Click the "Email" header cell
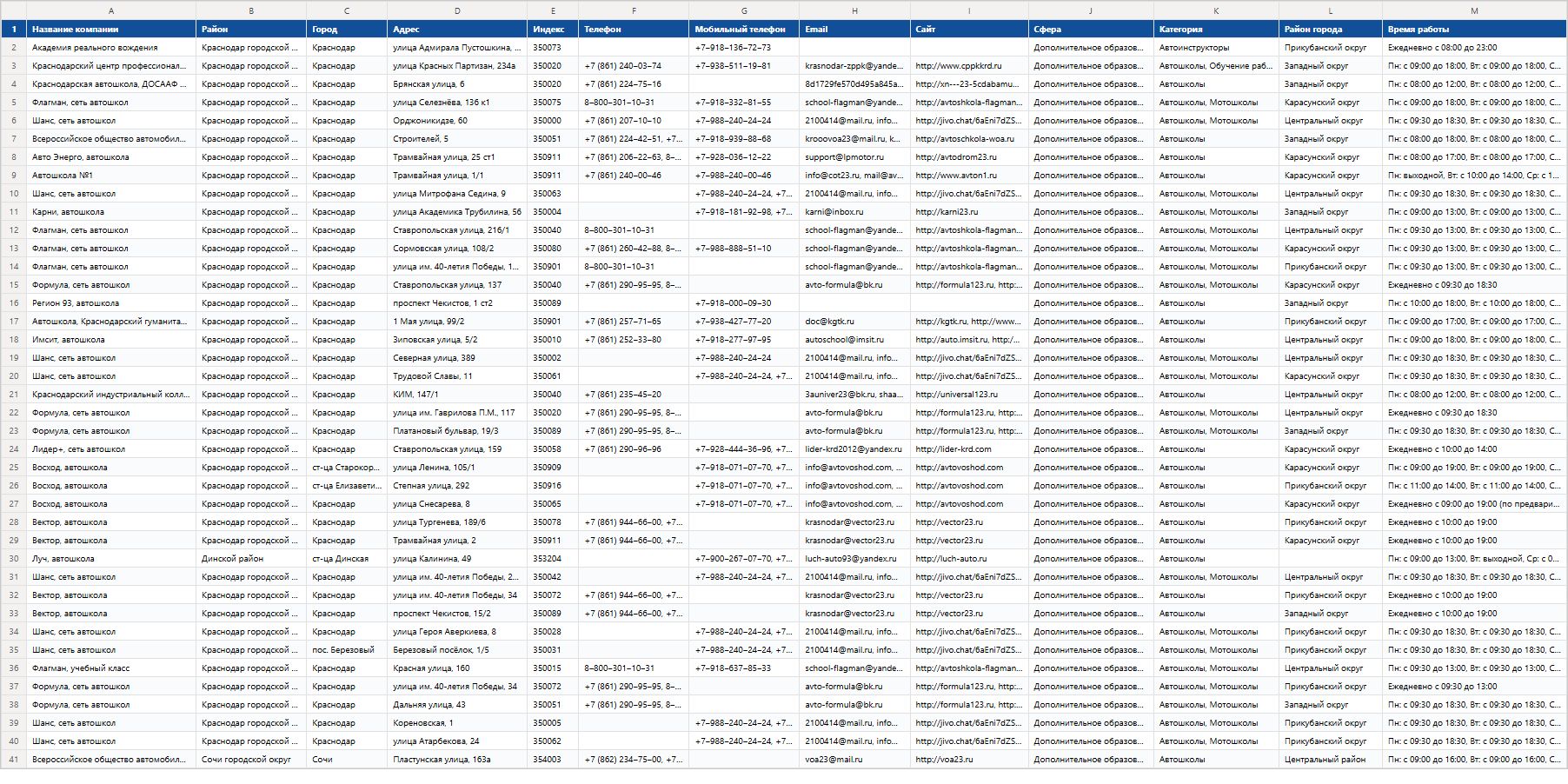The height and width of the screenshot is (784, 1568). click(x=854, y=29)
